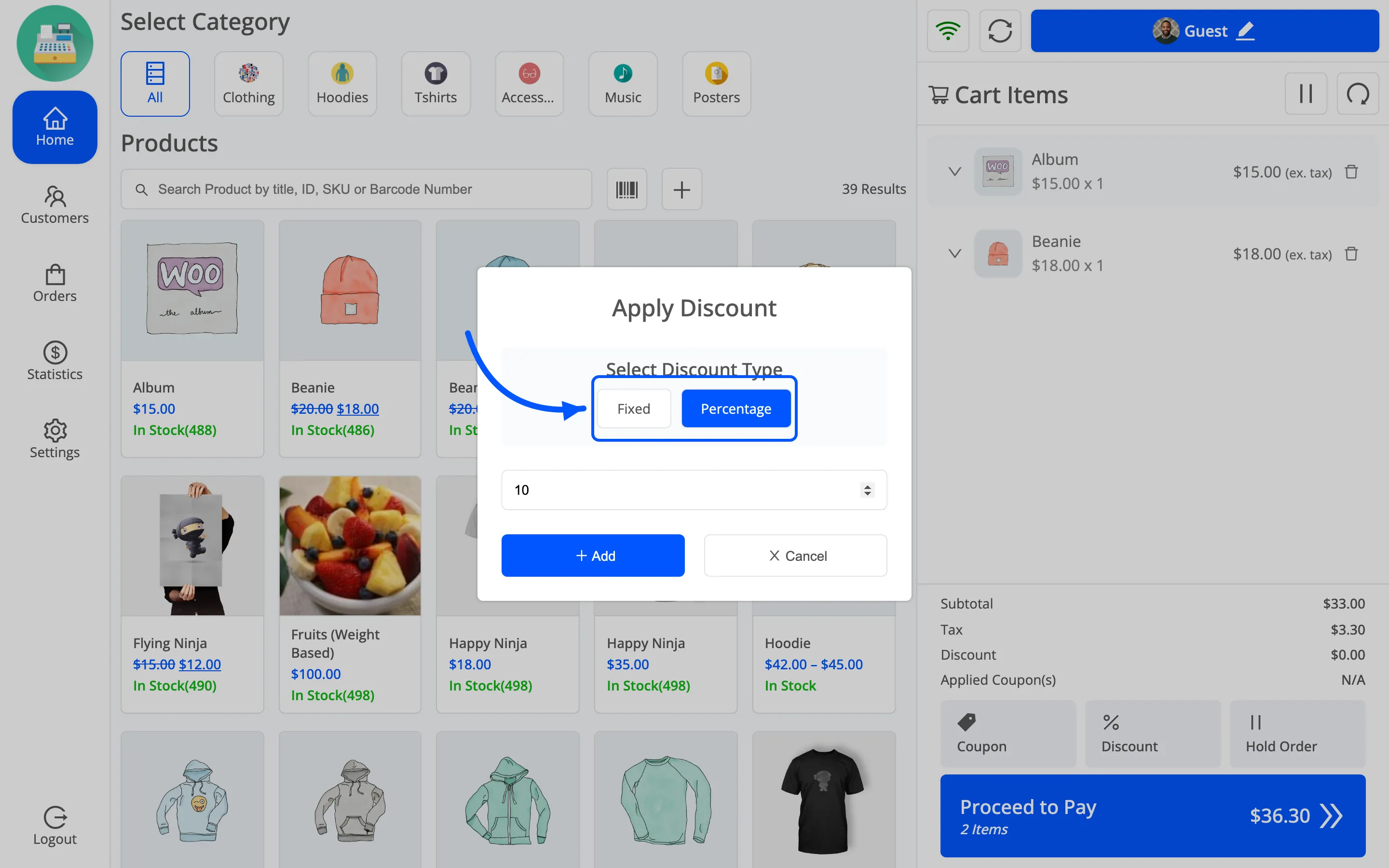Open the Customers section
This screenshot has height=868, width=1389.
tap(54, 205)
